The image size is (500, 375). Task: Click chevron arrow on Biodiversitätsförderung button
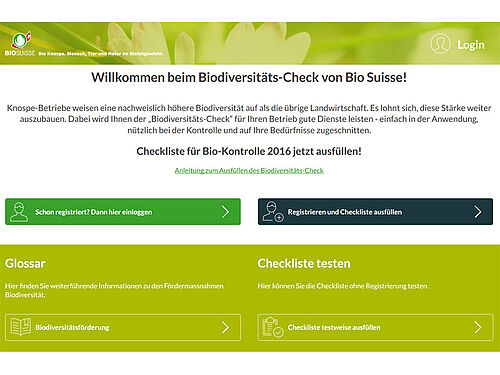click(x=226, y=327)
